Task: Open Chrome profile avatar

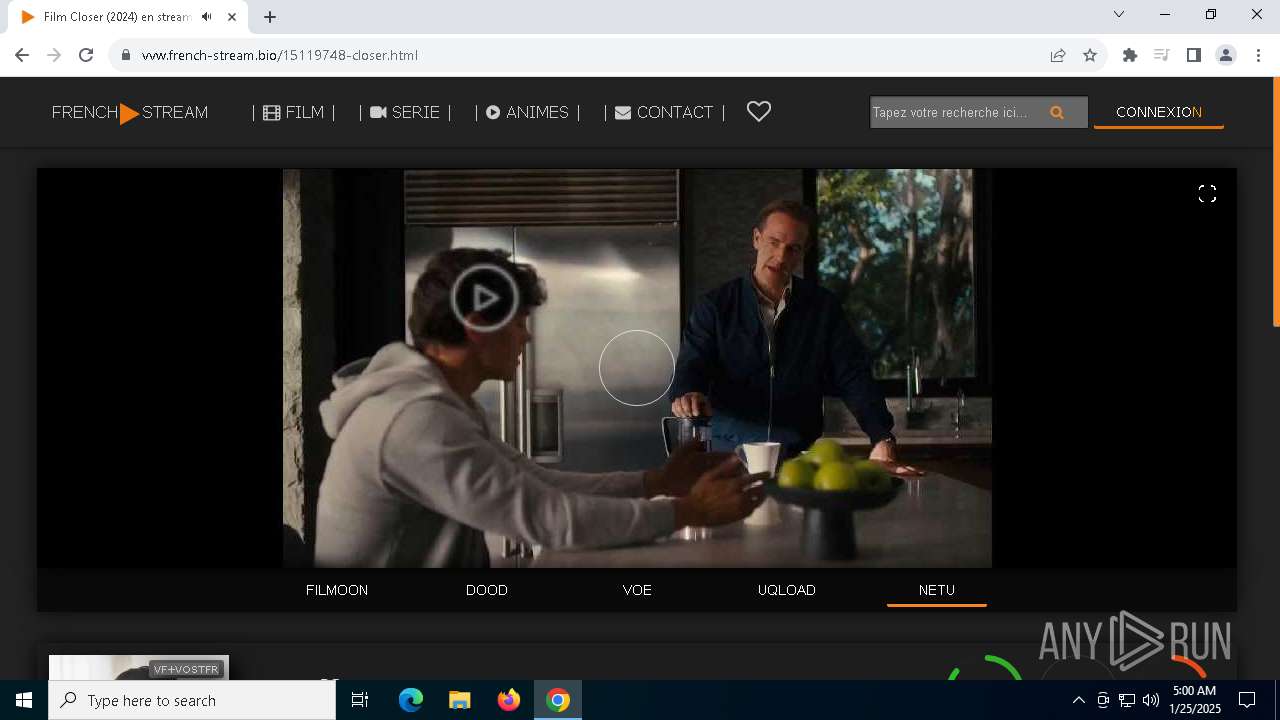Action: tap(1226, 55)
